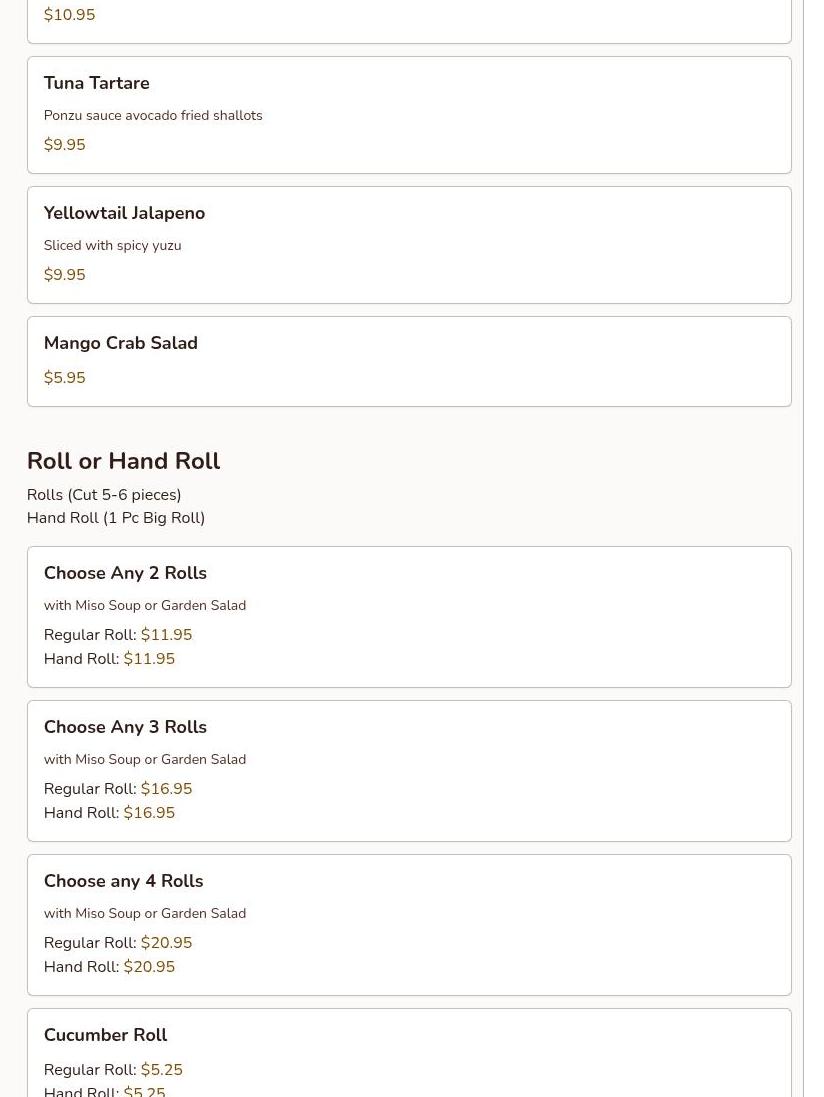Select Hand Roll $16.95 price option
This screenshot has height=1097, width=824.
[x=110, y=812]
